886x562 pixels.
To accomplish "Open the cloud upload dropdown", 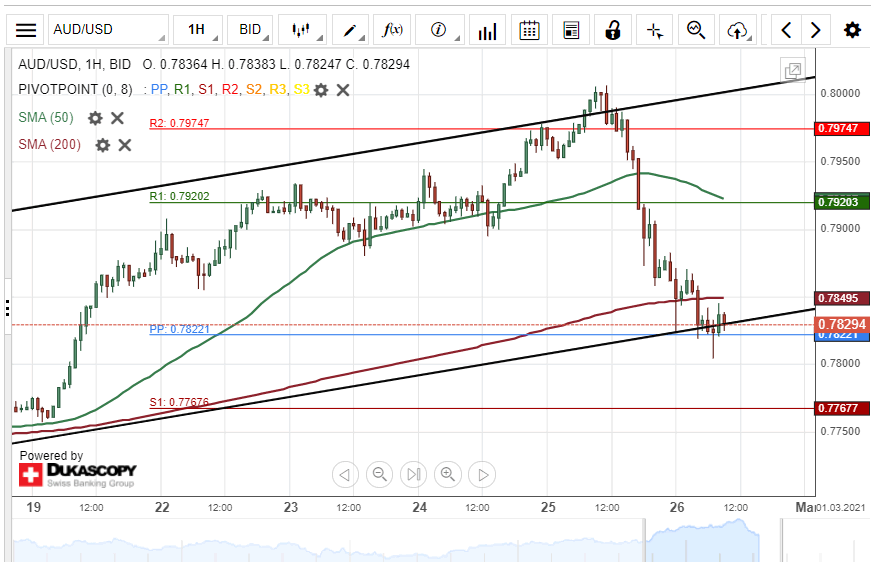I will click(x=738, y=30).
